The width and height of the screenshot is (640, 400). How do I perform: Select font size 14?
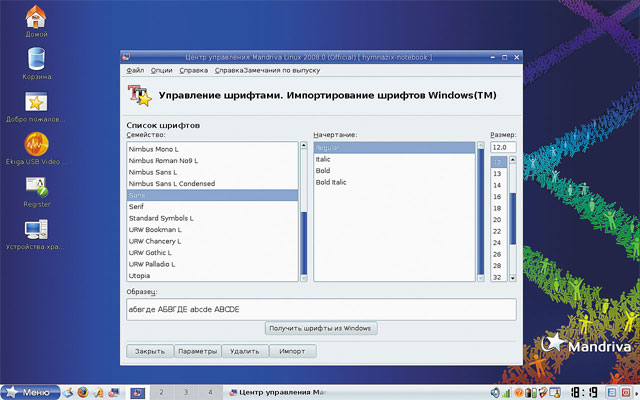(498, 185)
